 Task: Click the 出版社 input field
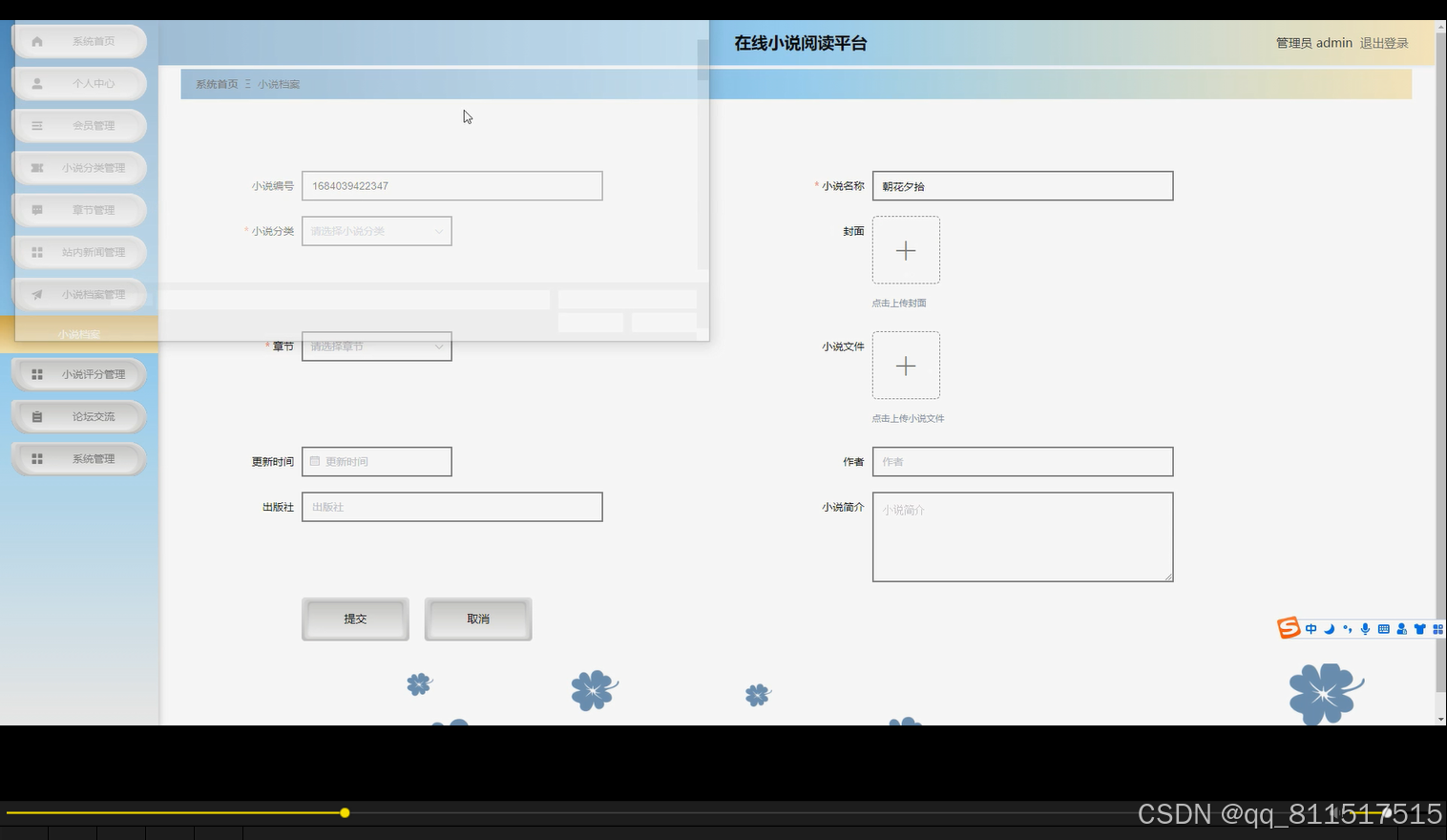(452, 507)
